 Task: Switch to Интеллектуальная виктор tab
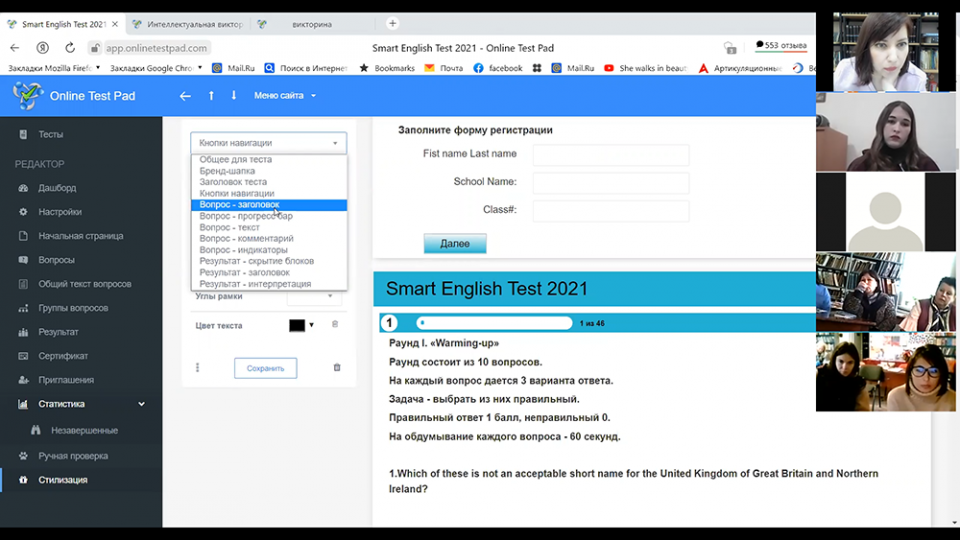189,24
